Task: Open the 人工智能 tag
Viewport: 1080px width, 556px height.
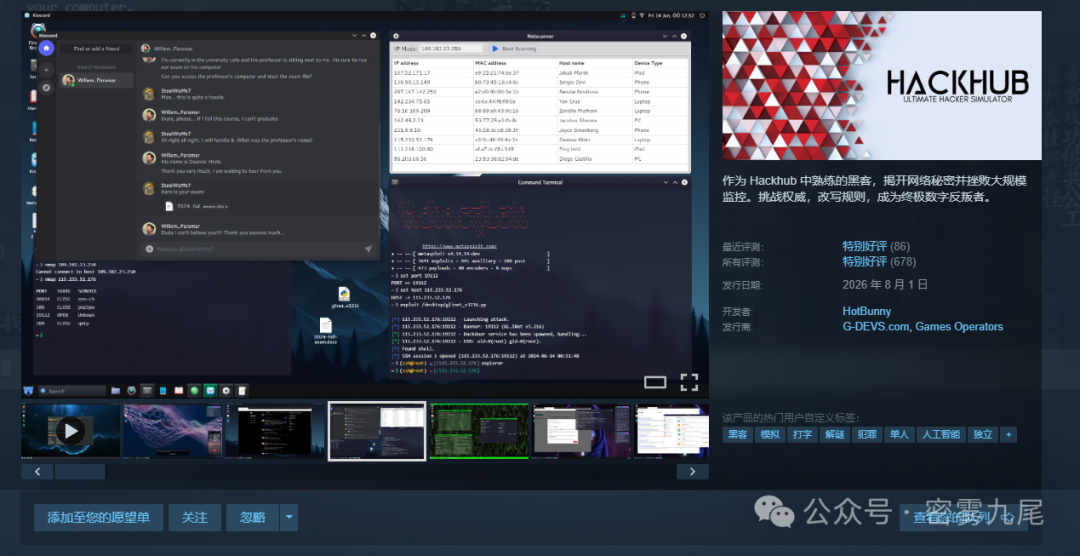Action: coord(941,435)
